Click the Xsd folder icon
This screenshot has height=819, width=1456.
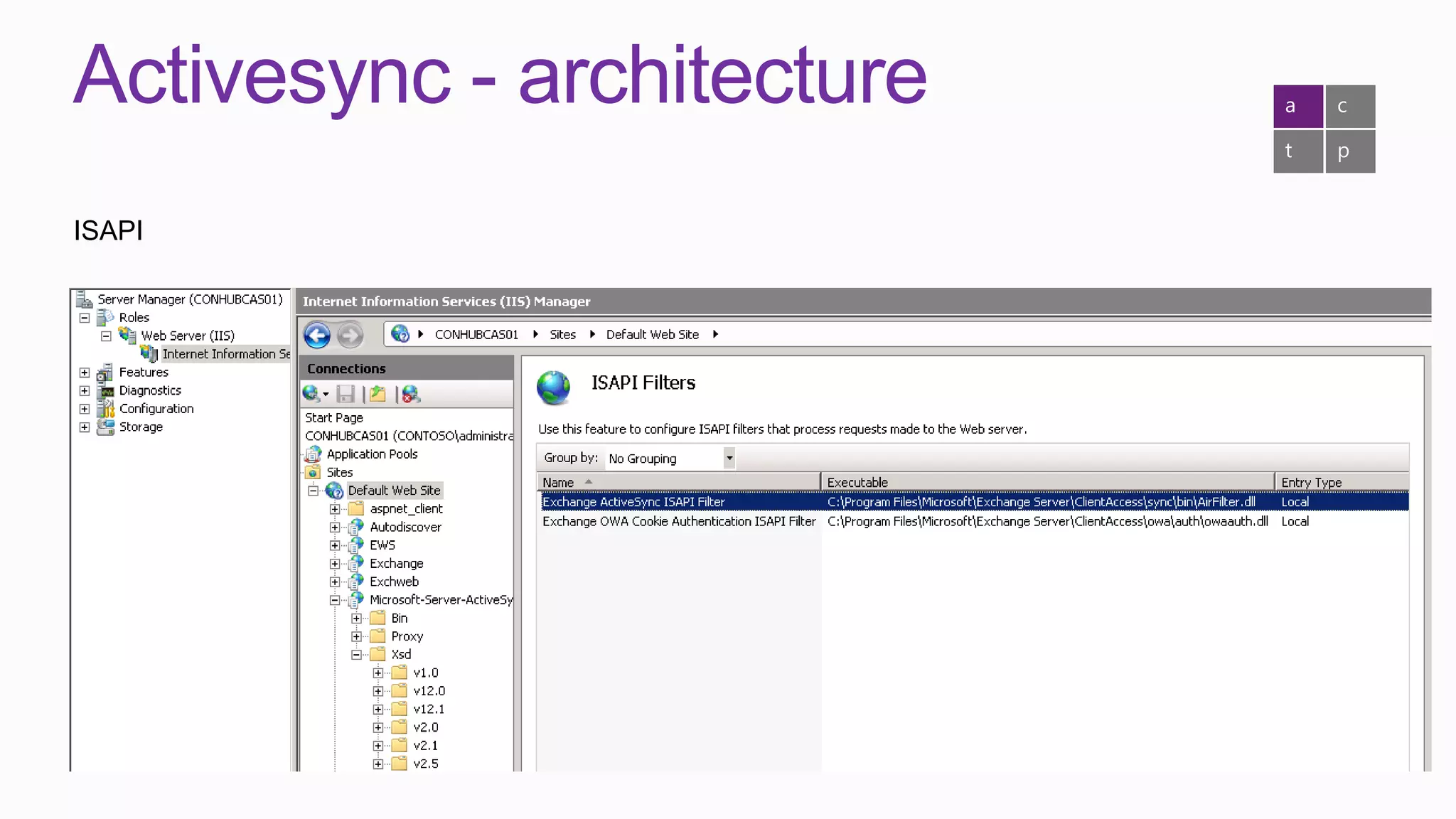(378, 654)
